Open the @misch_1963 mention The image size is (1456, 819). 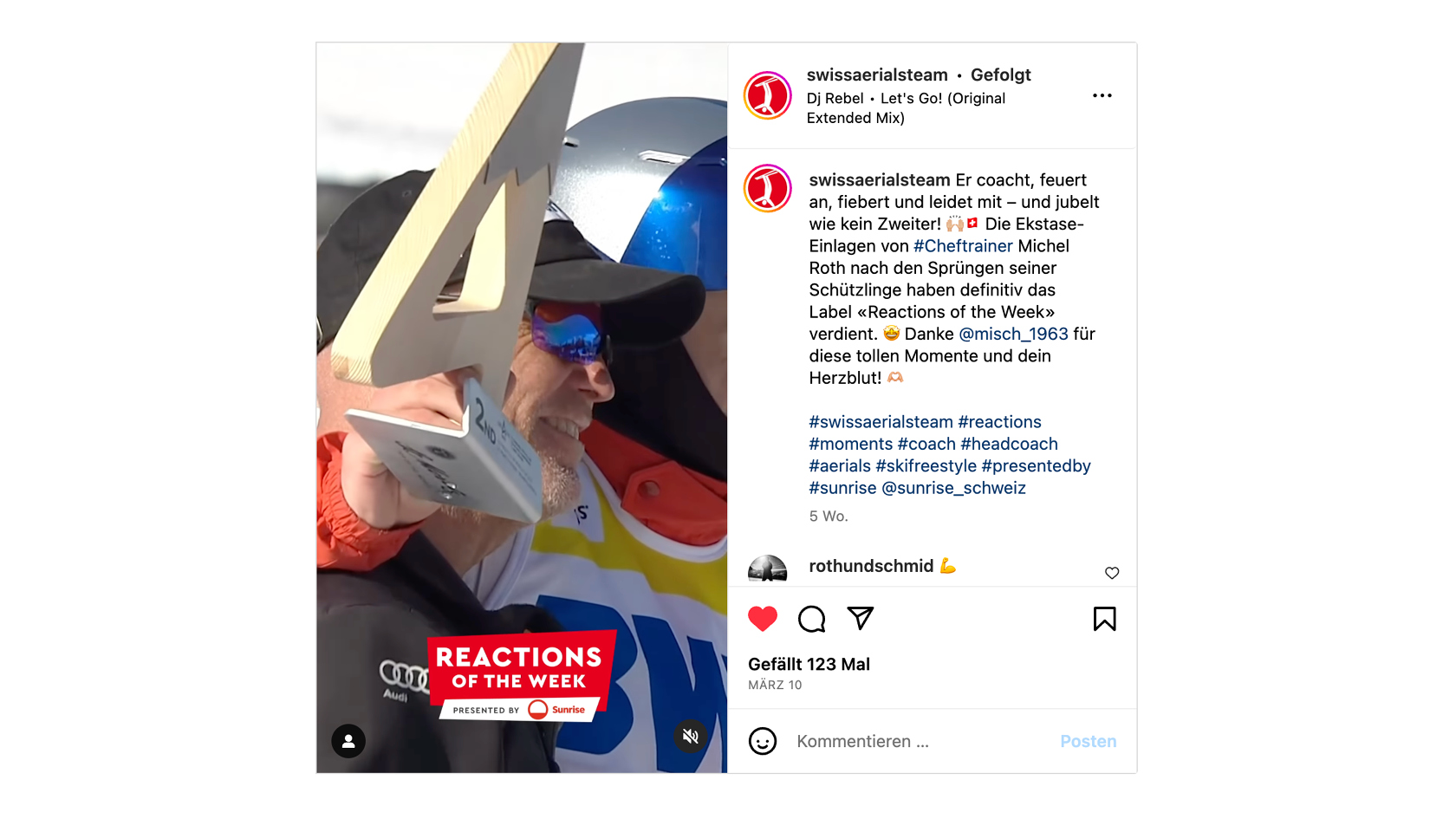point(1013,334)
